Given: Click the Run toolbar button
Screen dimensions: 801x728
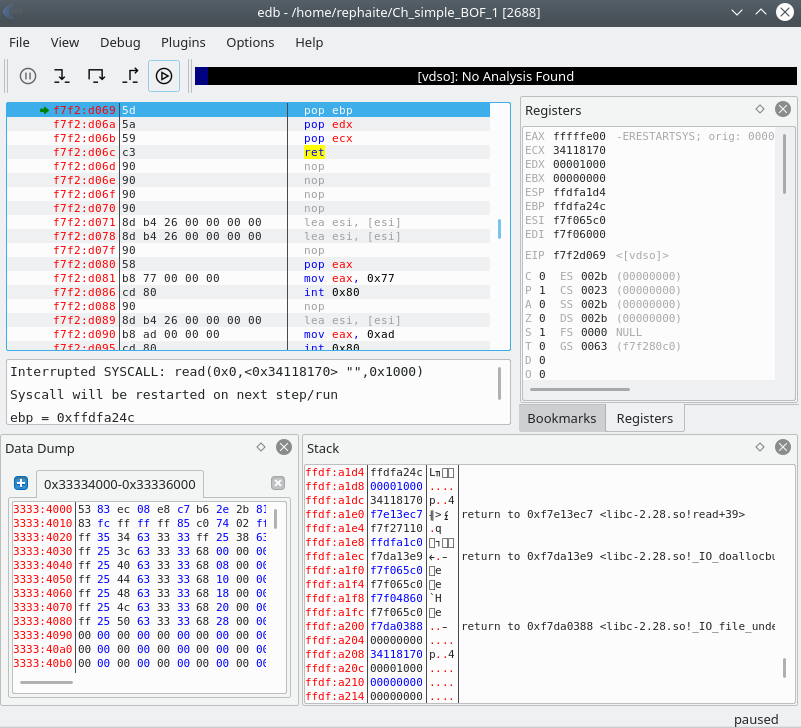Looking at the screenshot, I should tap(164, 75).
